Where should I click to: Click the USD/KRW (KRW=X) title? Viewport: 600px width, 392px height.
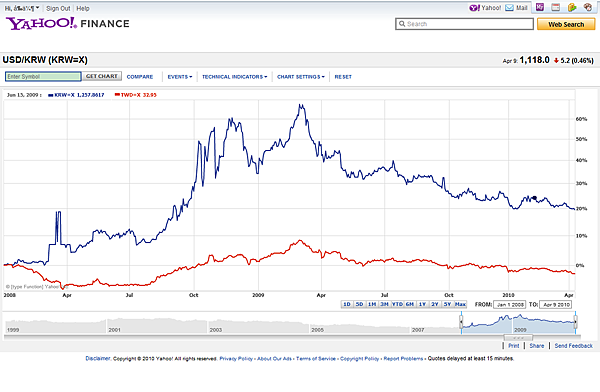[45, 60]
